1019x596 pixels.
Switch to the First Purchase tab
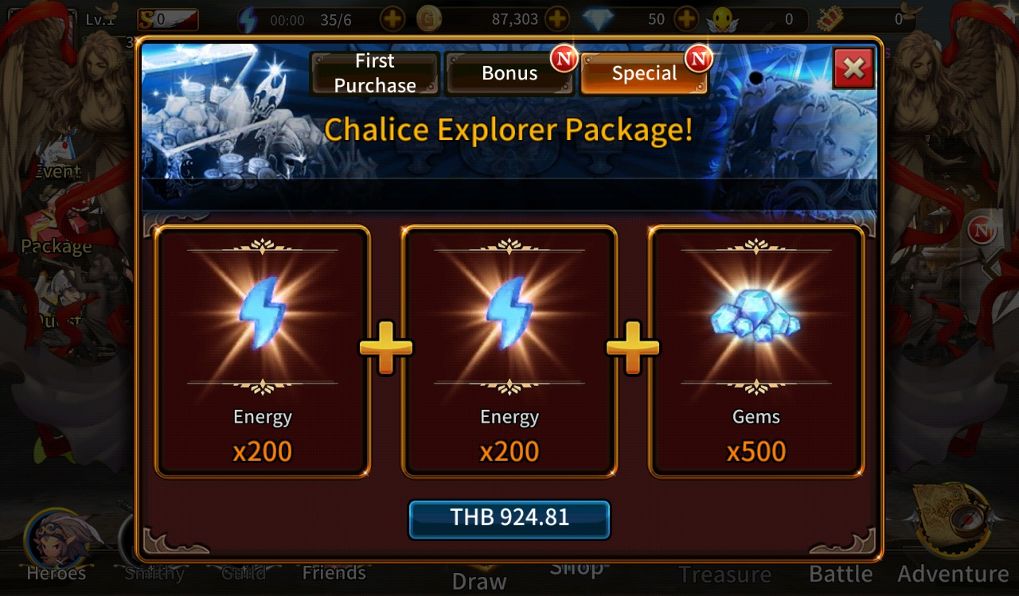[375, 73]
